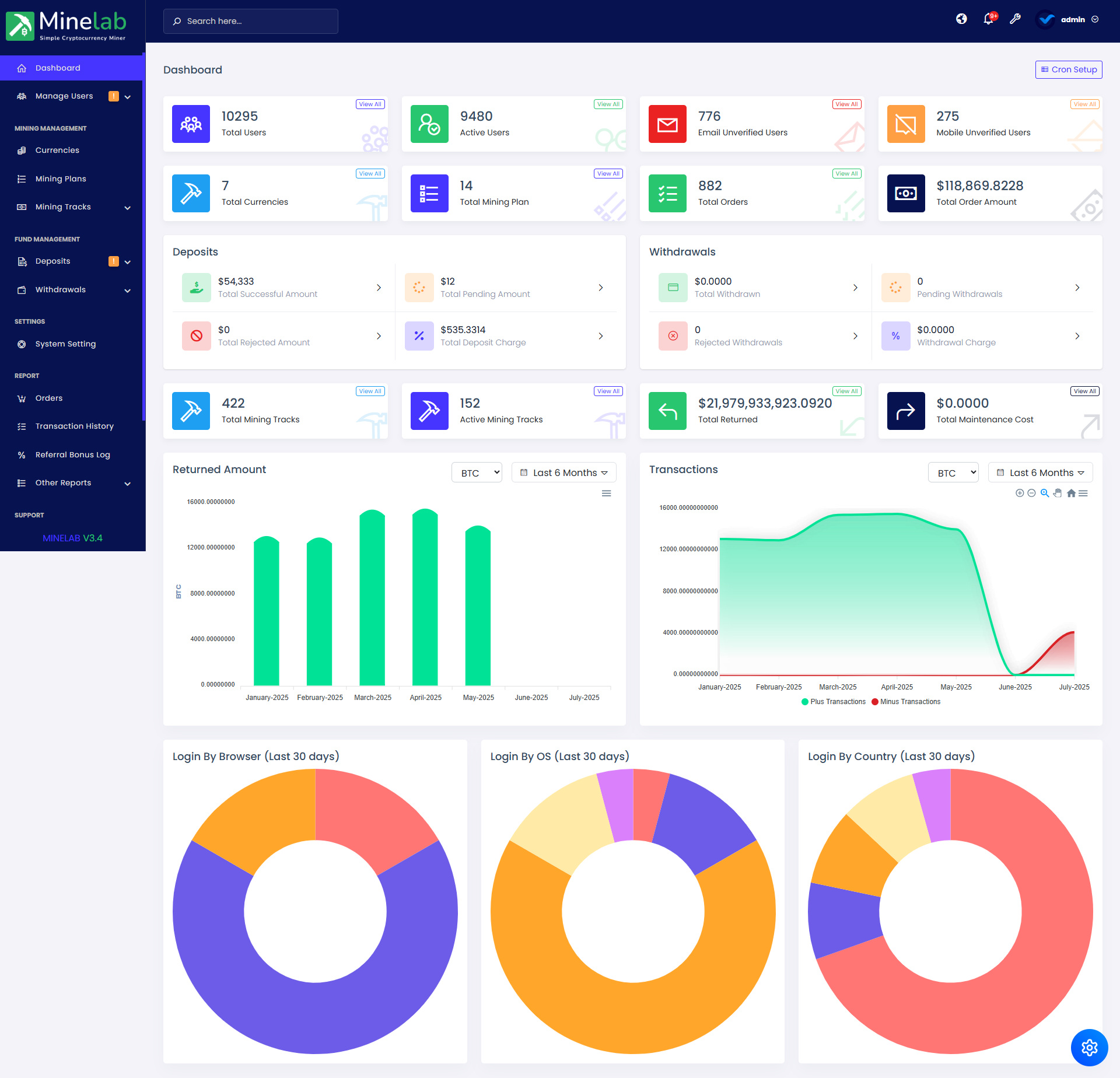Click the zoom-in plus icon on Transactions chart
Viewport: 1120px width, 1078px height.
(x=1020, y=494)
